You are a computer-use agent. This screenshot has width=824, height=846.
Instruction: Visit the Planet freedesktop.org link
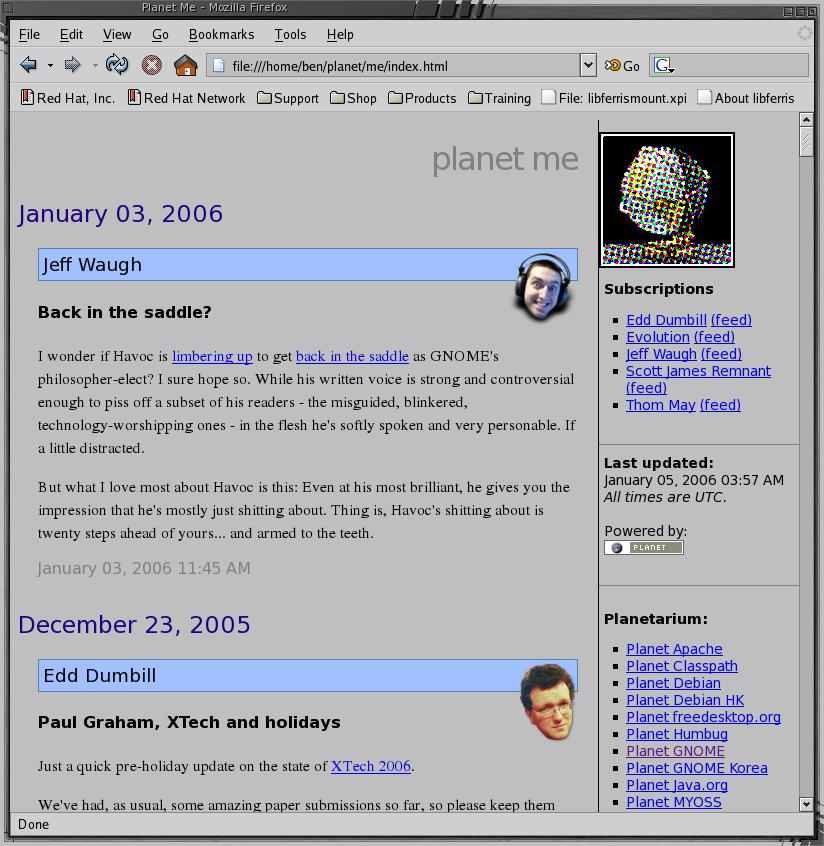point(703,717)
